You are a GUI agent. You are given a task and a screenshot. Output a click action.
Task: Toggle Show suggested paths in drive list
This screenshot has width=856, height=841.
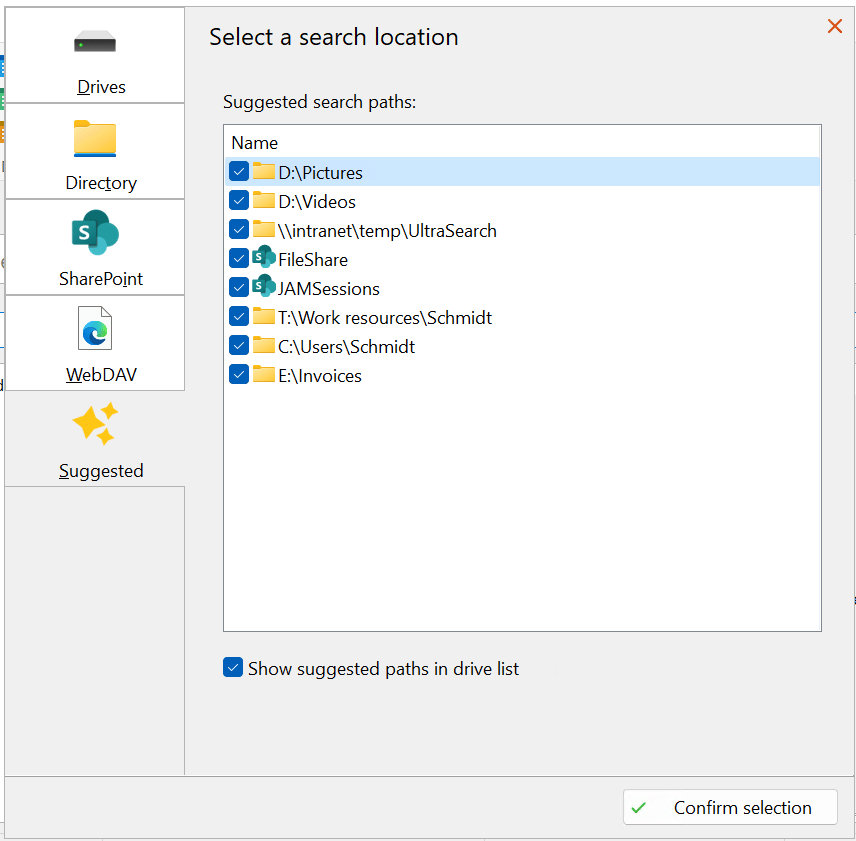(x=233, y=668)
